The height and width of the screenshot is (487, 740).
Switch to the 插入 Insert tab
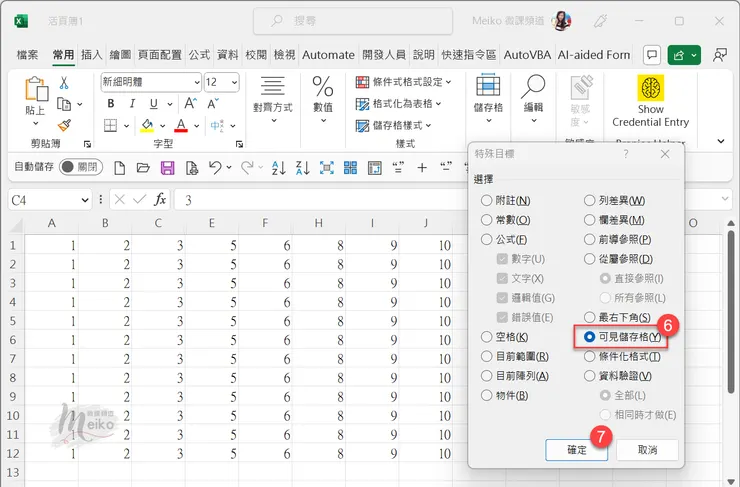click(x=92, y=55)
